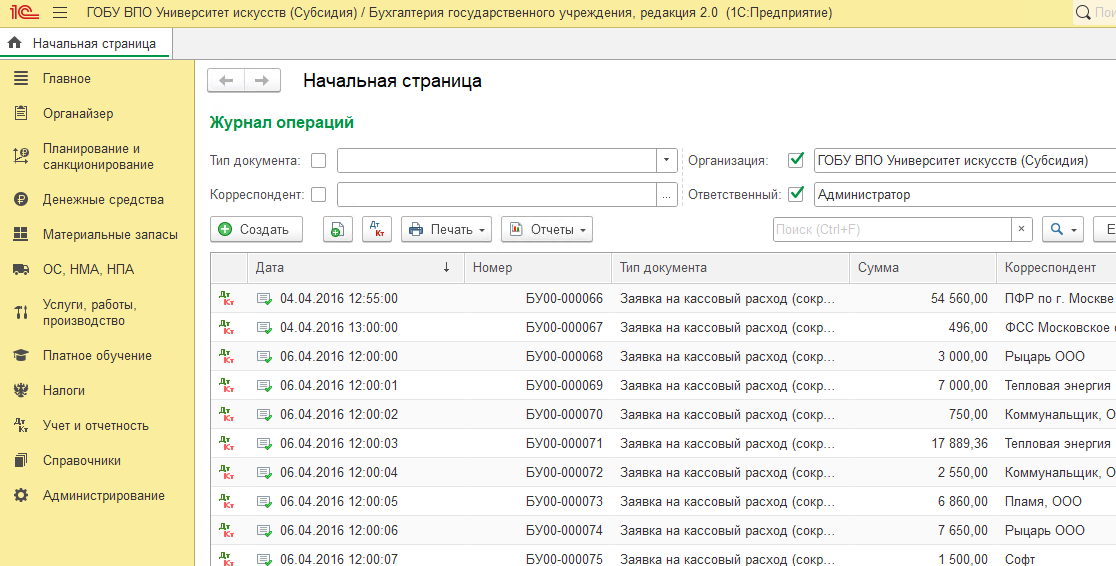
Task: Click the Ответственный field showing Администратор
Action: click(x=965, y=194)
